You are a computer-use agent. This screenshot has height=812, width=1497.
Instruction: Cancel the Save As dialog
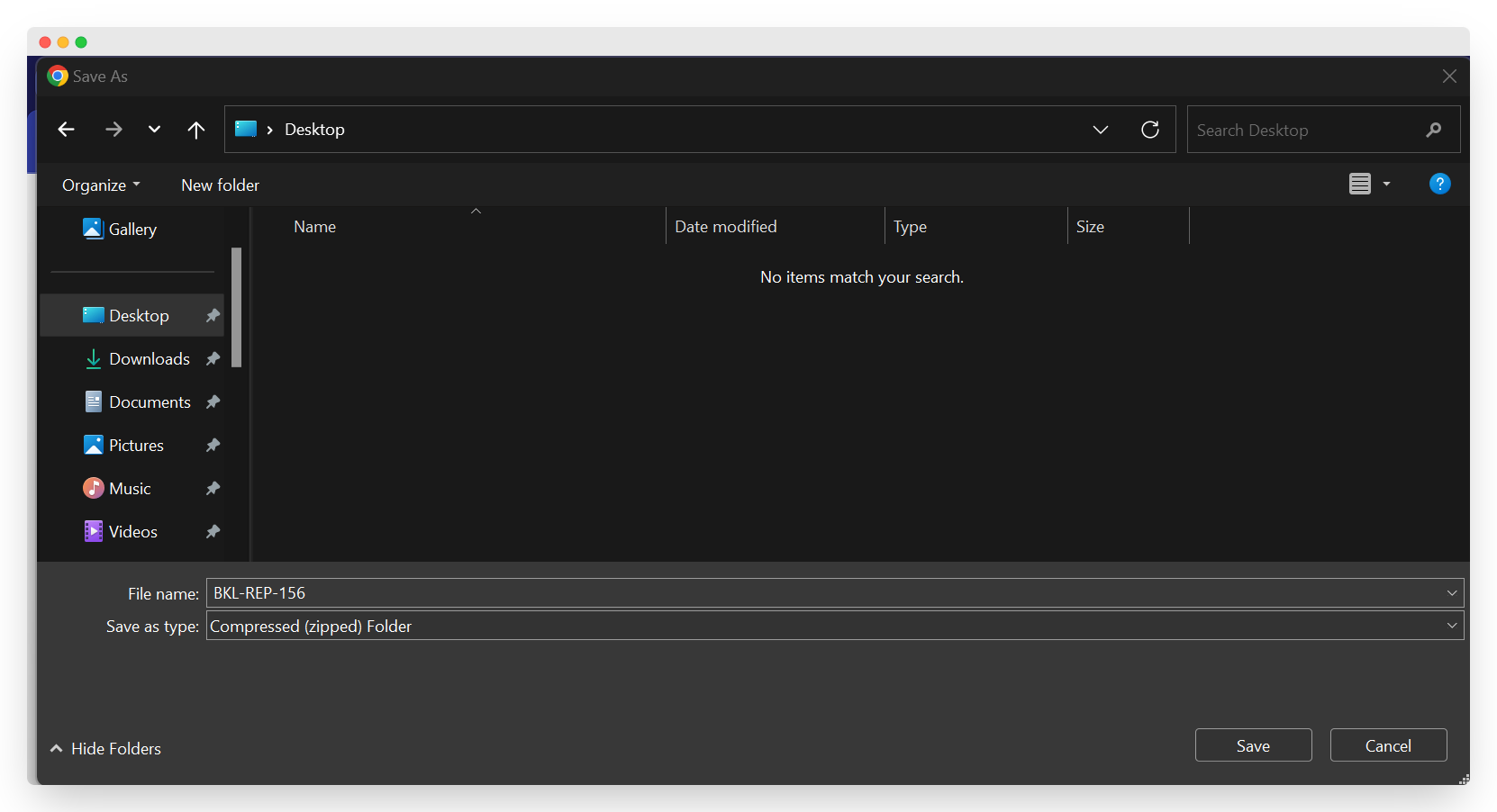[1387, 745]
